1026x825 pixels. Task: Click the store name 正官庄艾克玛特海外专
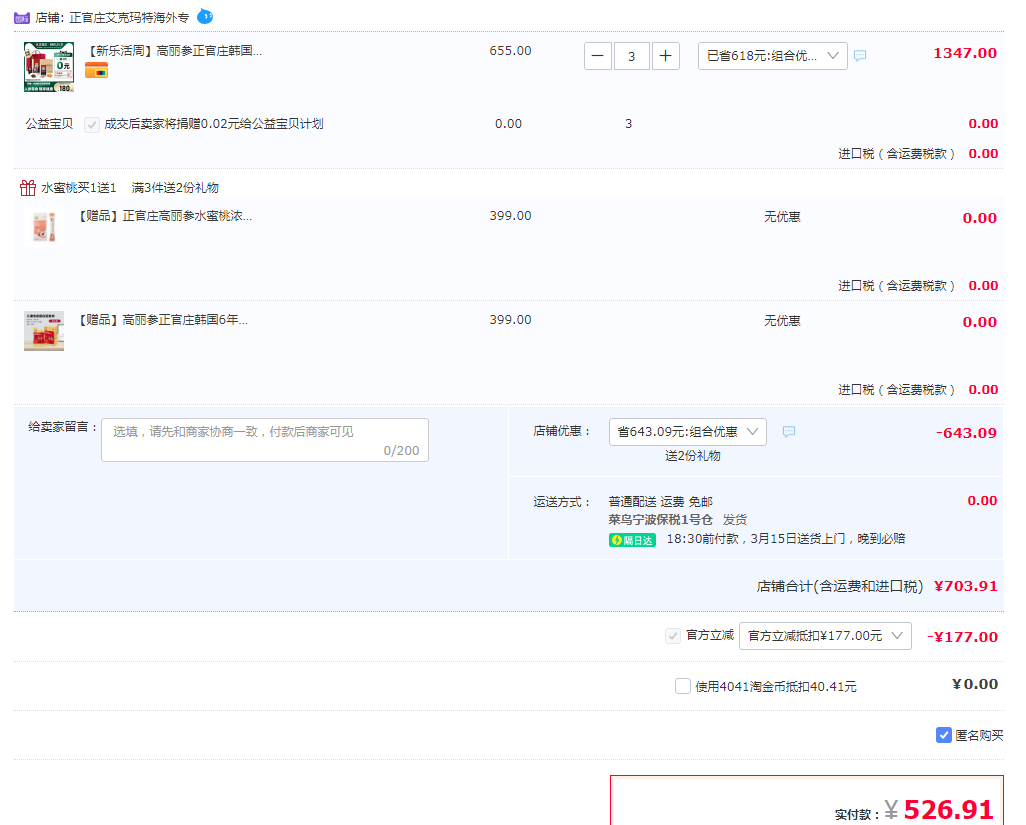[129, 18]
